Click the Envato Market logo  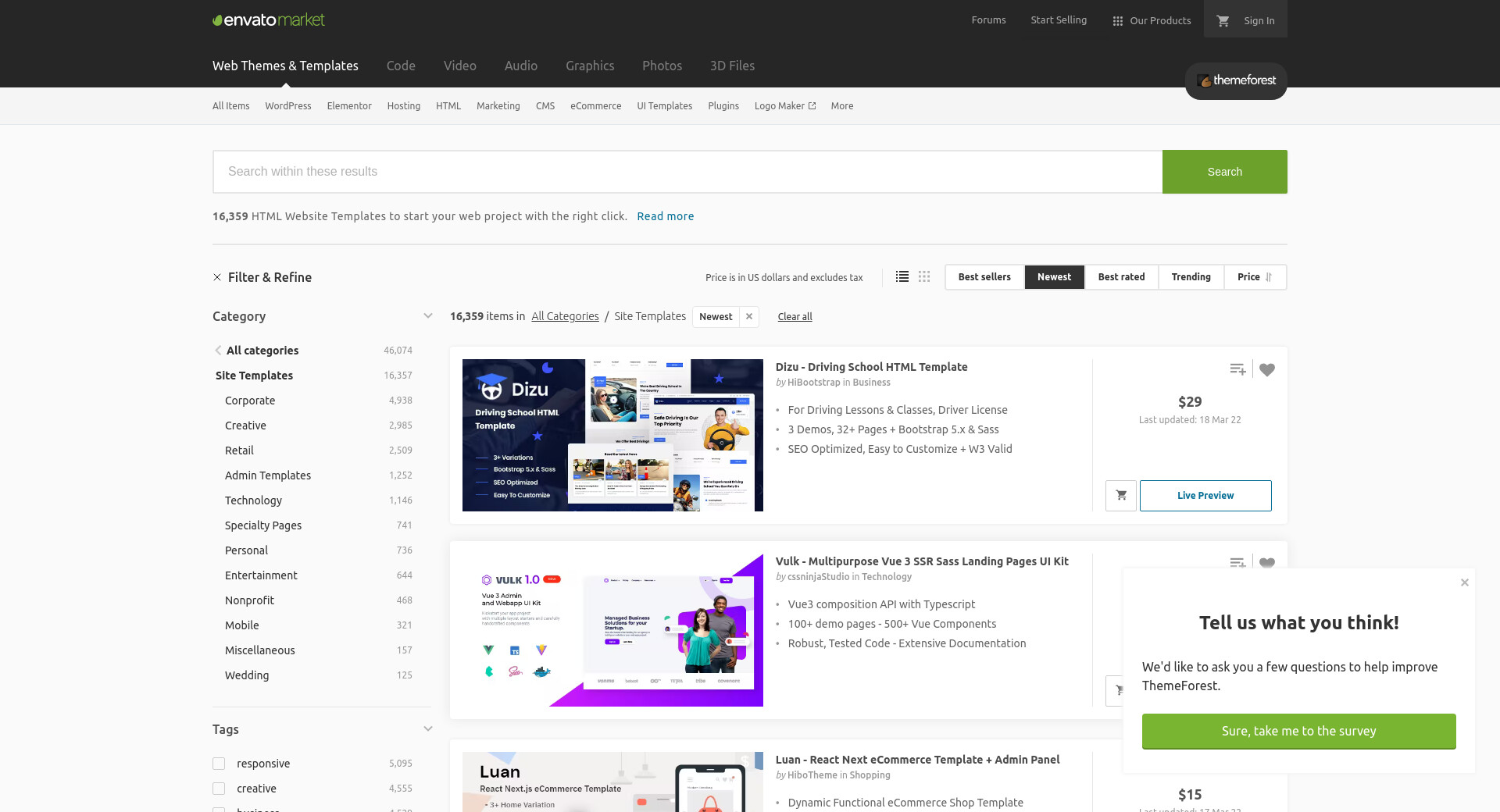click(269, 20)
